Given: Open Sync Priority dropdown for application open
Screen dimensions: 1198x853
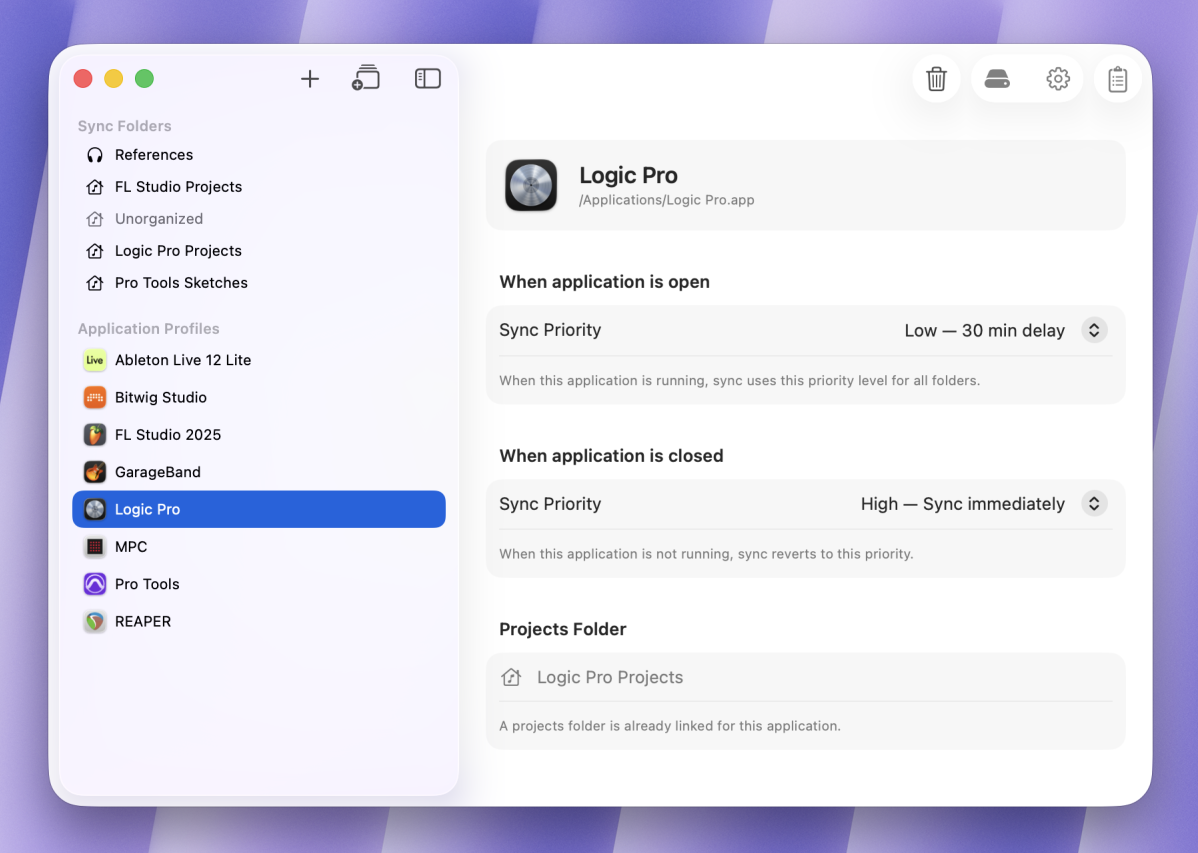Looking at the screenshot, I should coord(1094,330).
